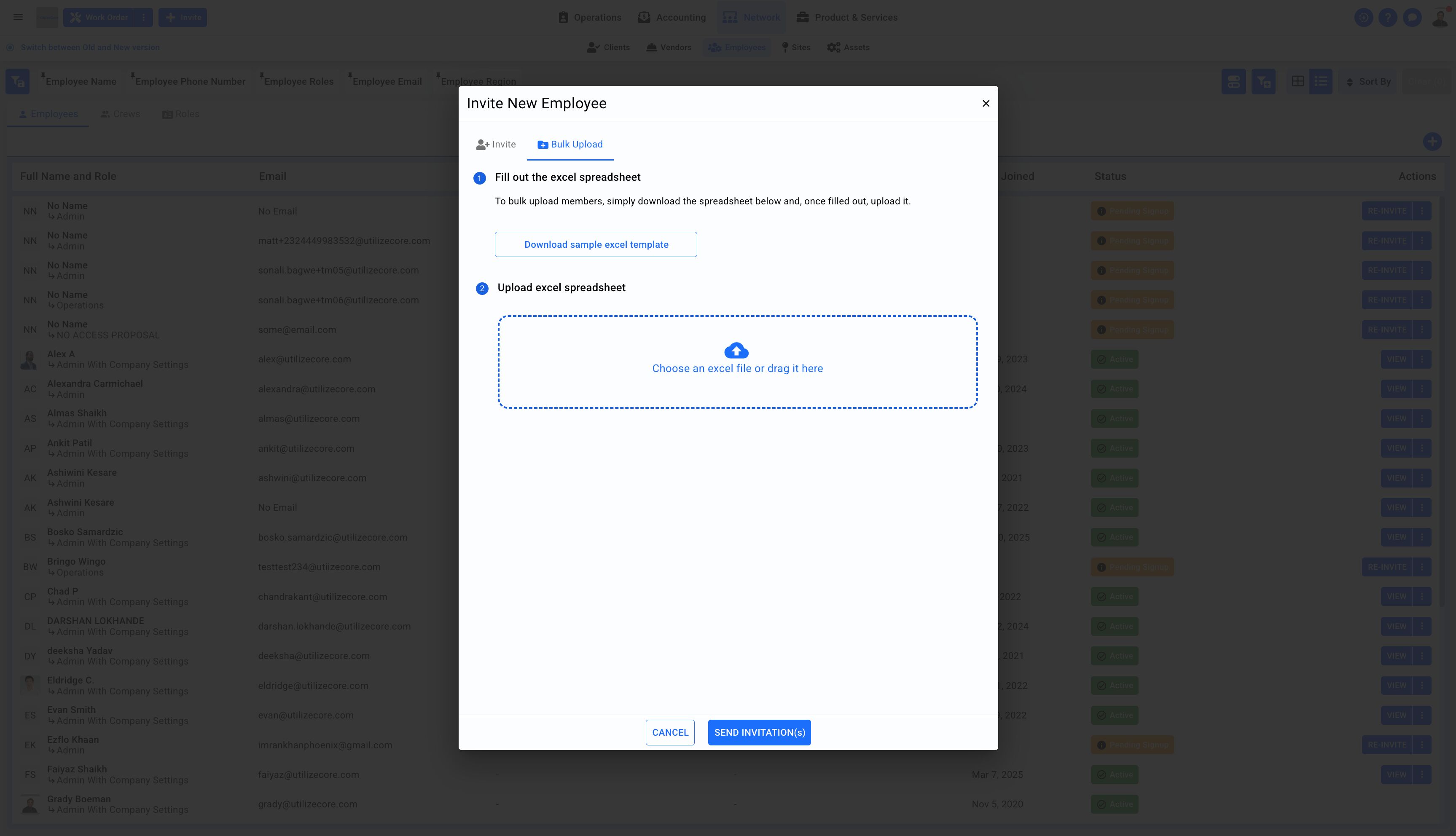Click Download sample excel template button

596,244
